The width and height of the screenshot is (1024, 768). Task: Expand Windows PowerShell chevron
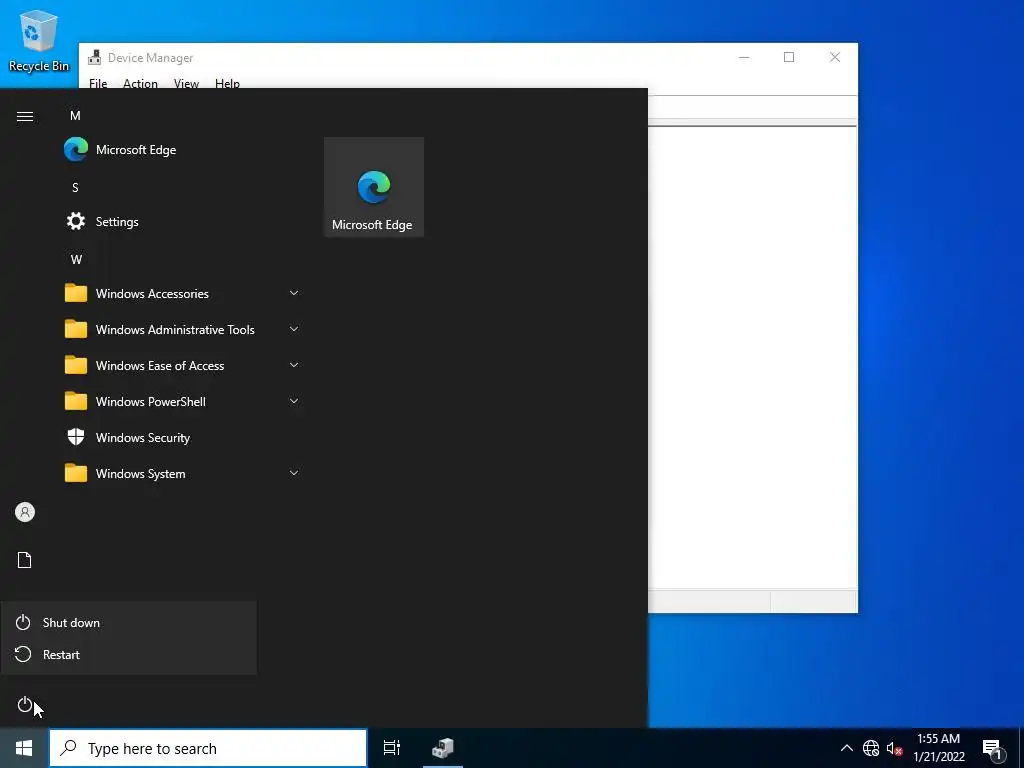pyautogui.click(x=294, y=401)
